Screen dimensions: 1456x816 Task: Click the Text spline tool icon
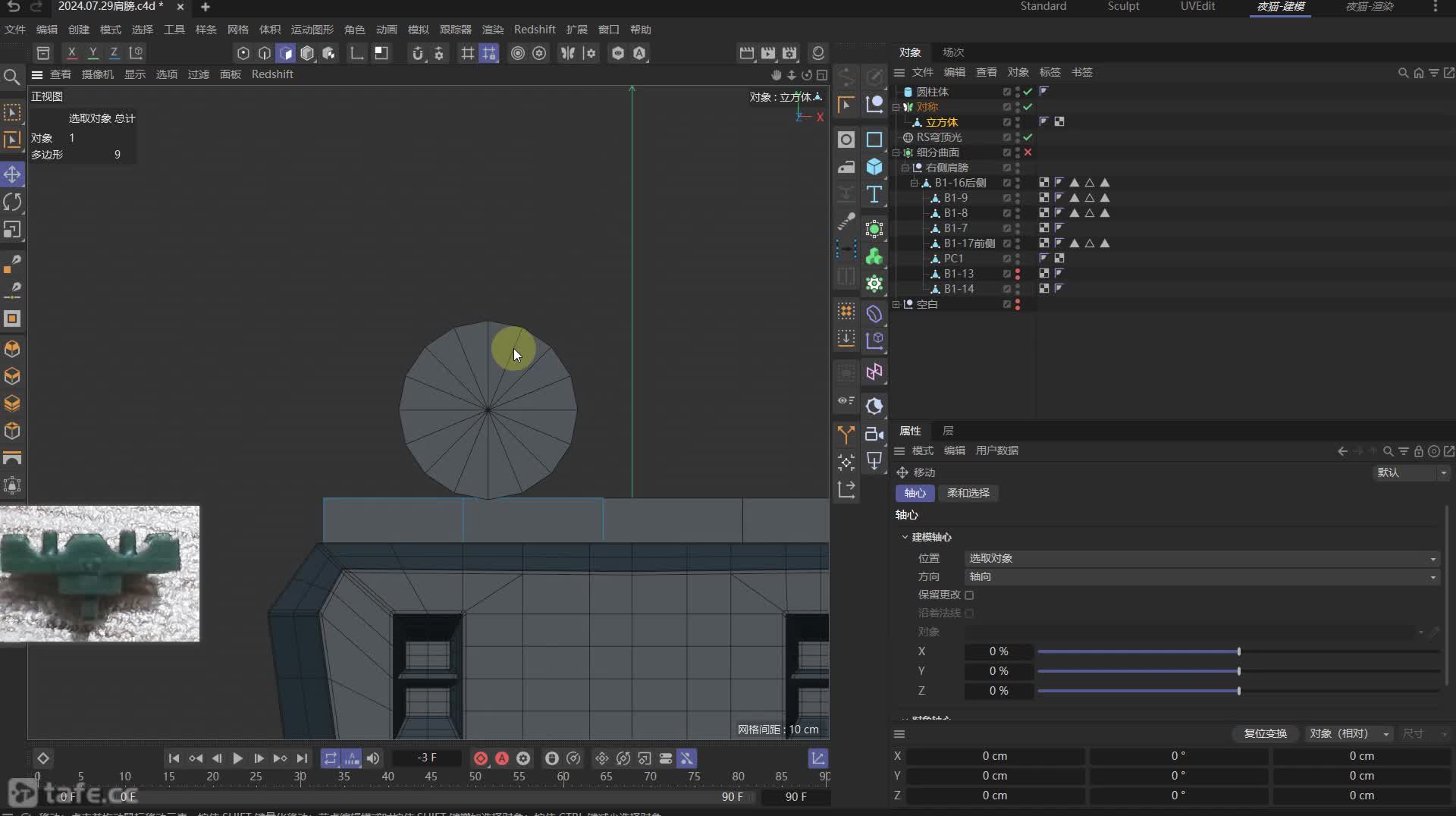point(874,194)
